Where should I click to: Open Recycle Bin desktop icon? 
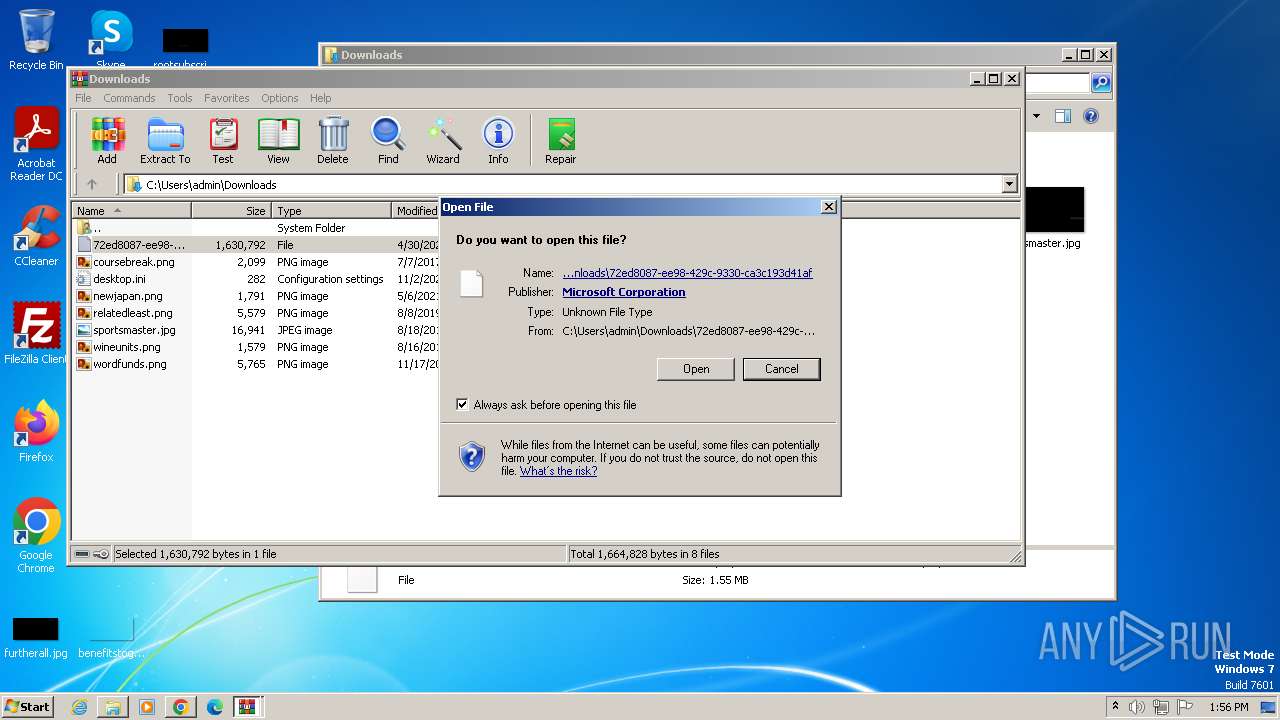36,40
